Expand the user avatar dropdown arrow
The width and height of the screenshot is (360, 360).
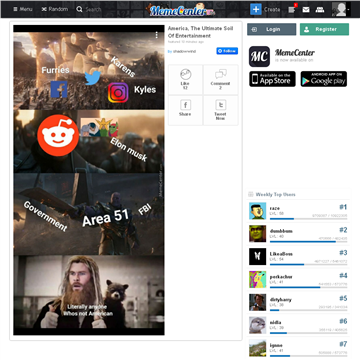pos(348,10)
